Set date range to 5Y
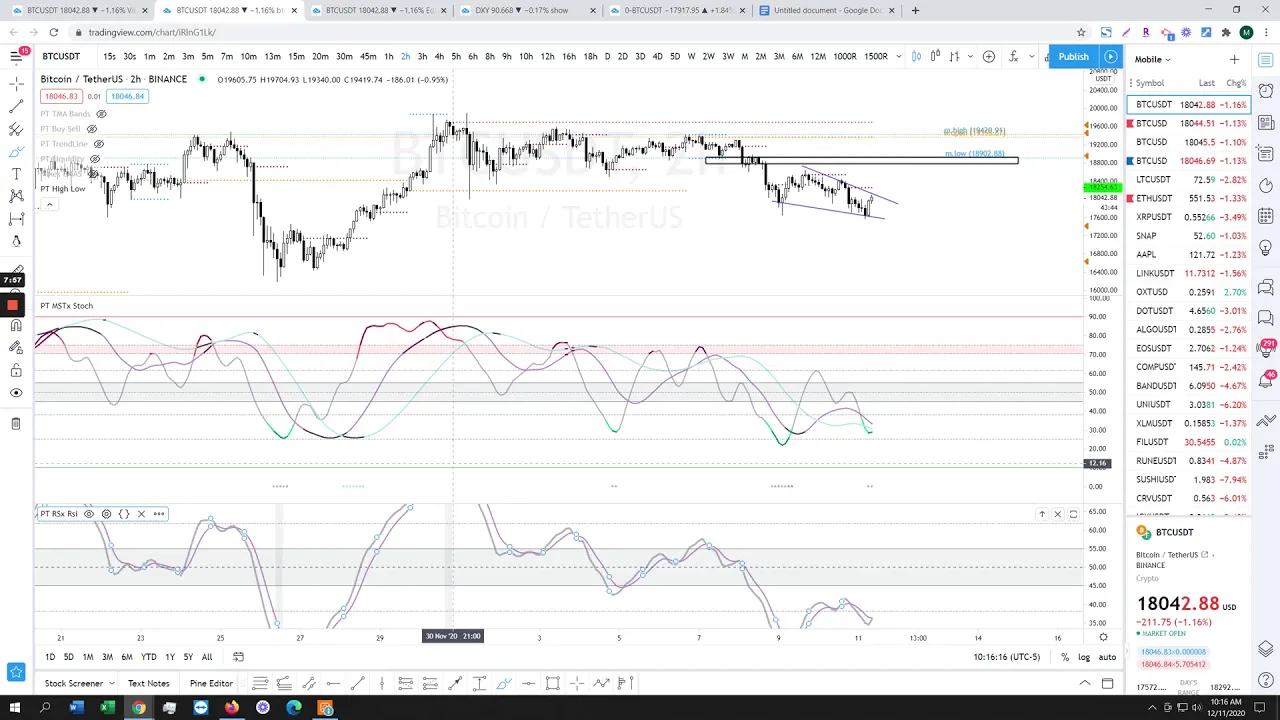 tap(187, 657)
